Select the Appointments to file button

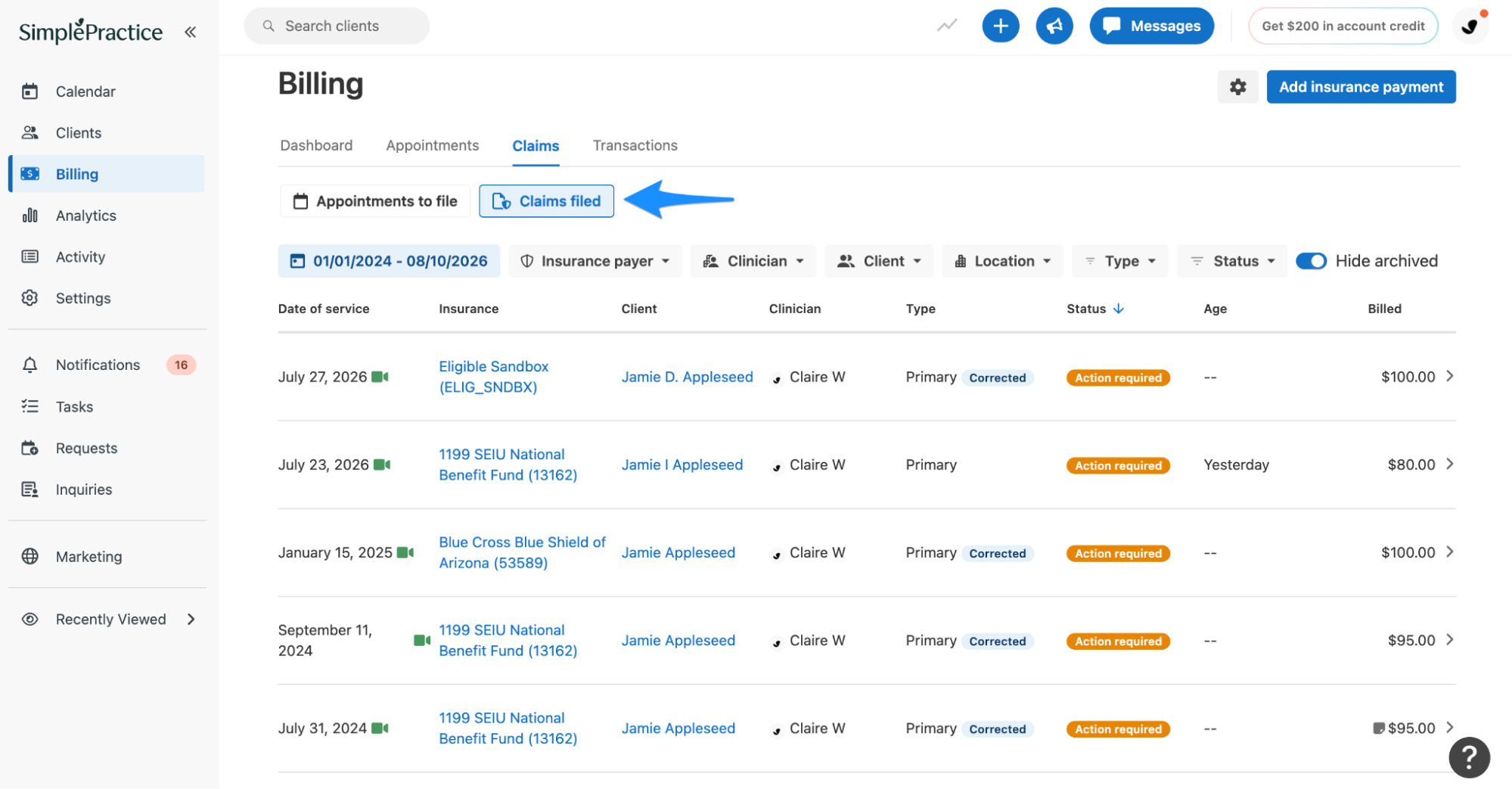(375, 201)
